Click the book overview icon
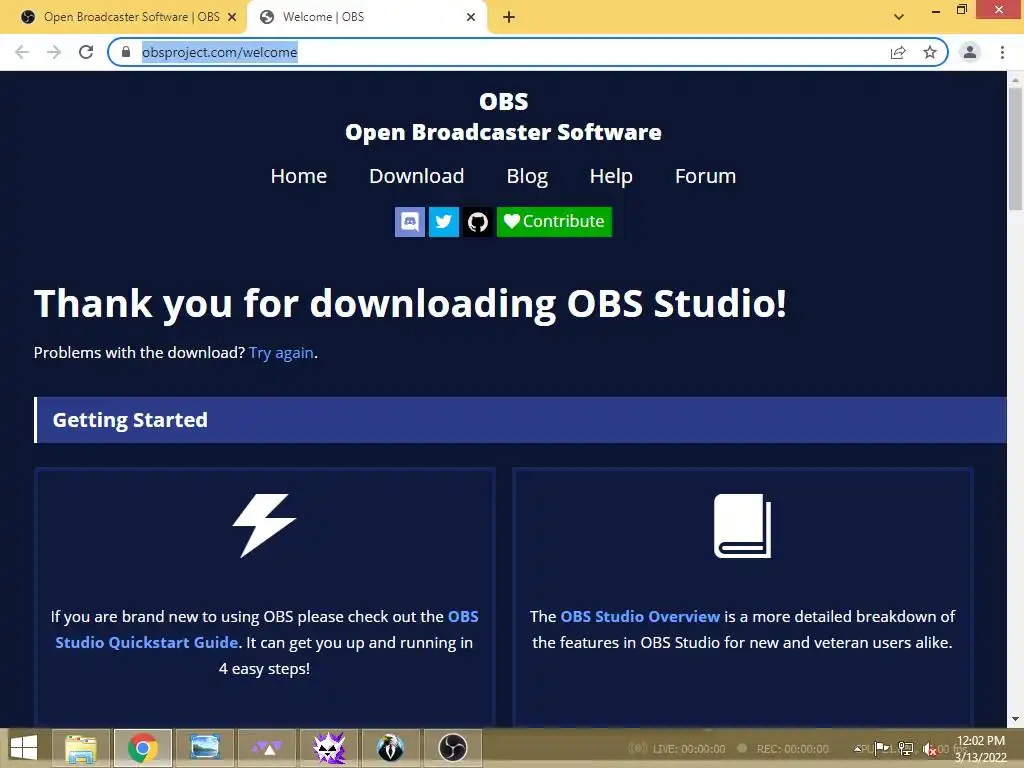The image size is (1024, 768). point(743,526)
